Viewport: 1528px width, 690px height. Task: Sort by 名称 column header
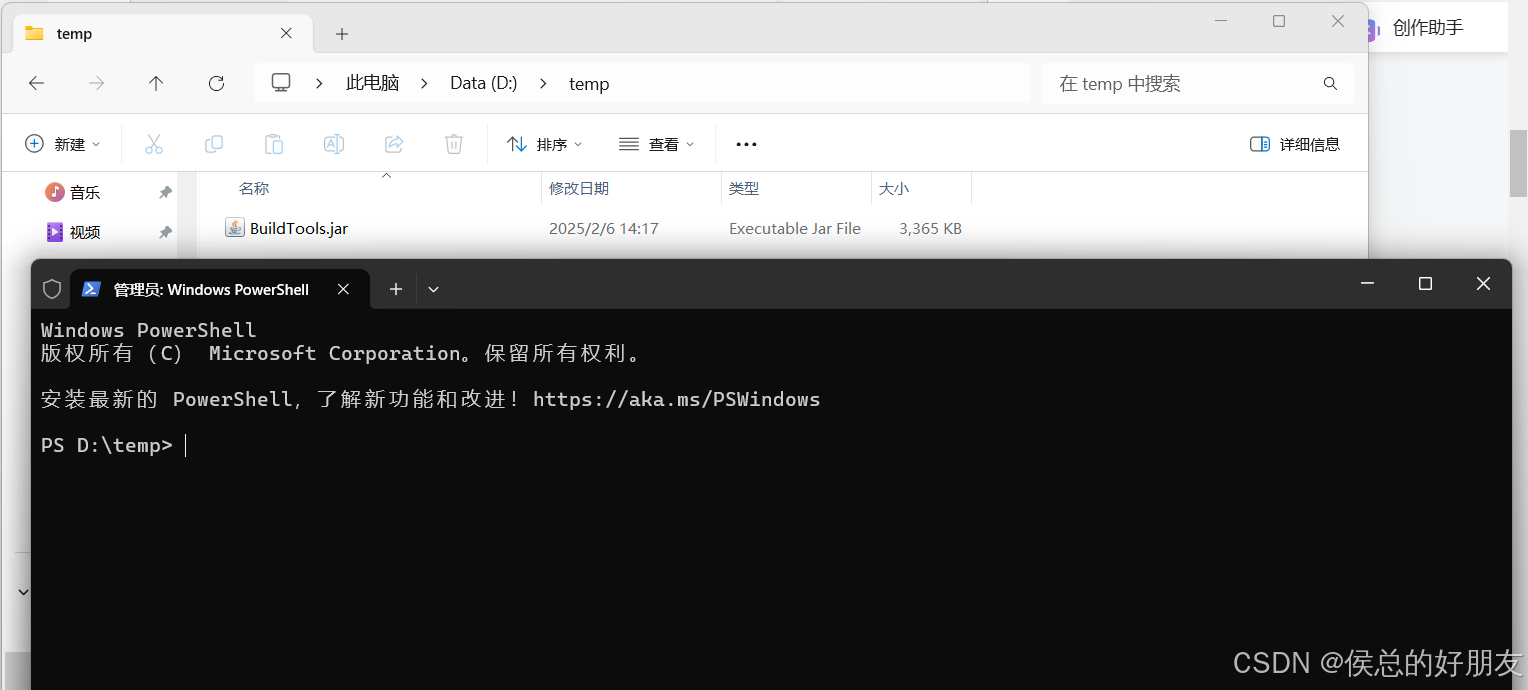pyautogui.click(x=254, y=188)
